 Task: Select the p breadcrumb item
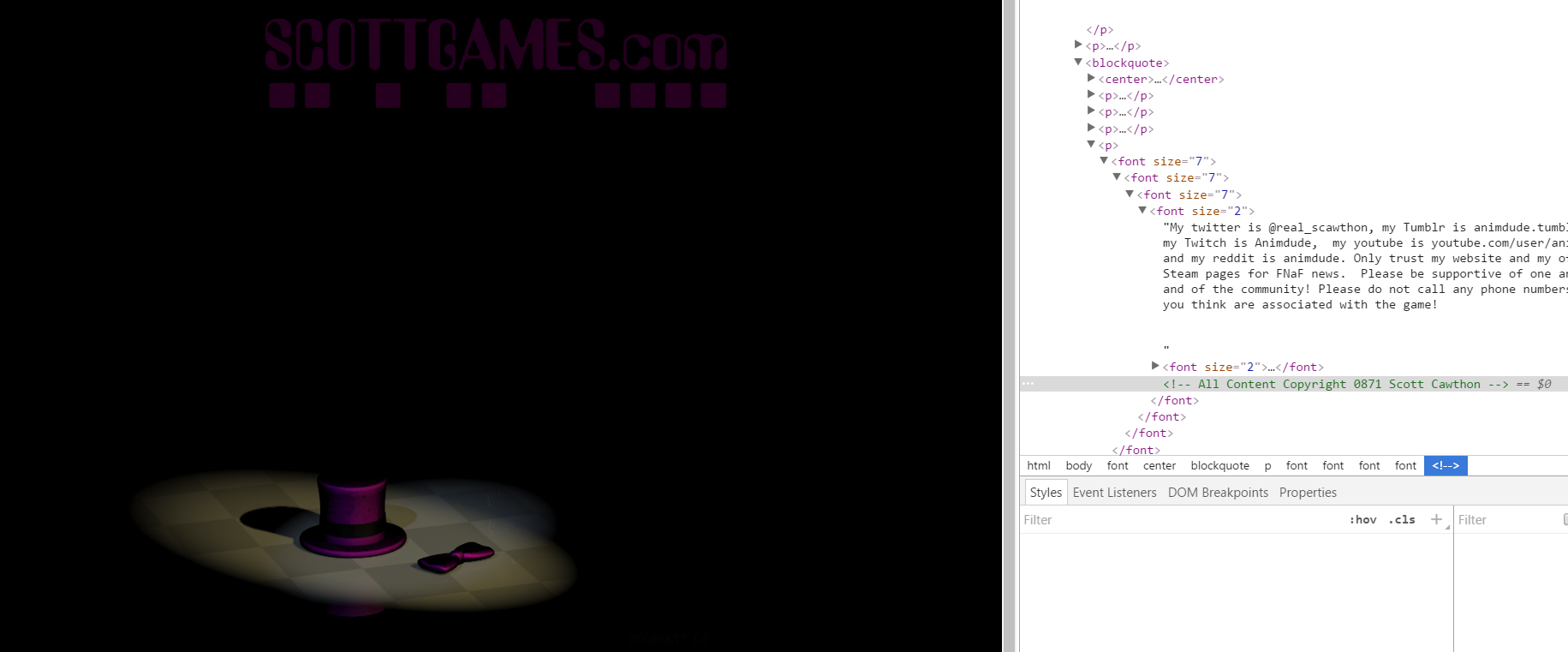tap(1267, 465)
